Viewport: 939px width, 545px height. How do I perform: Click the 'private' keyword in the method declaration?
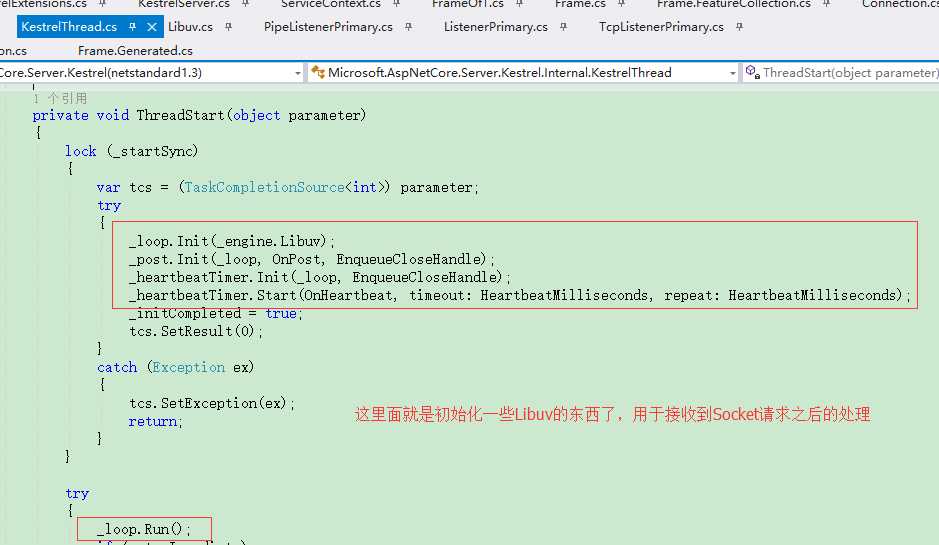60,115
